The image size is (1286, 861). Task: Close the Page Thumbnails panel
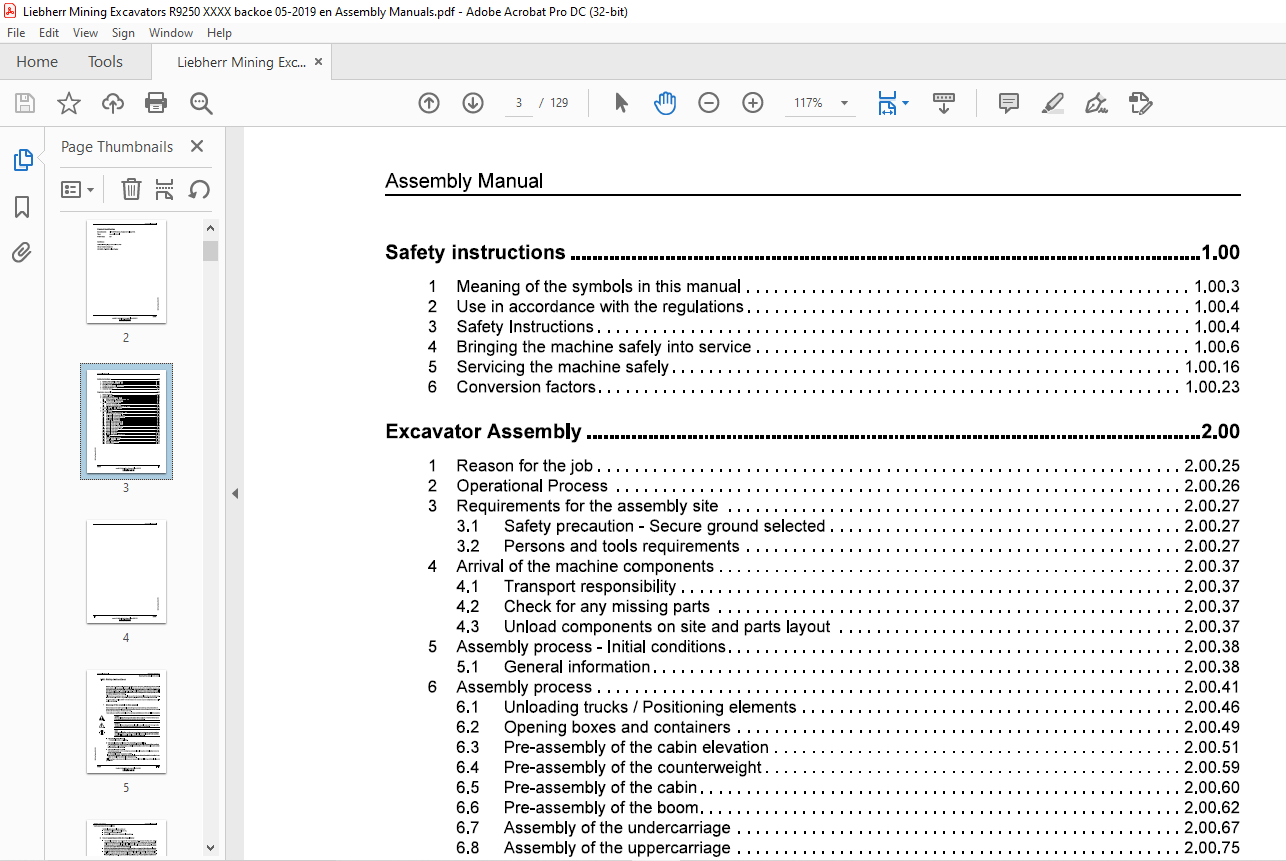[197, 146]
